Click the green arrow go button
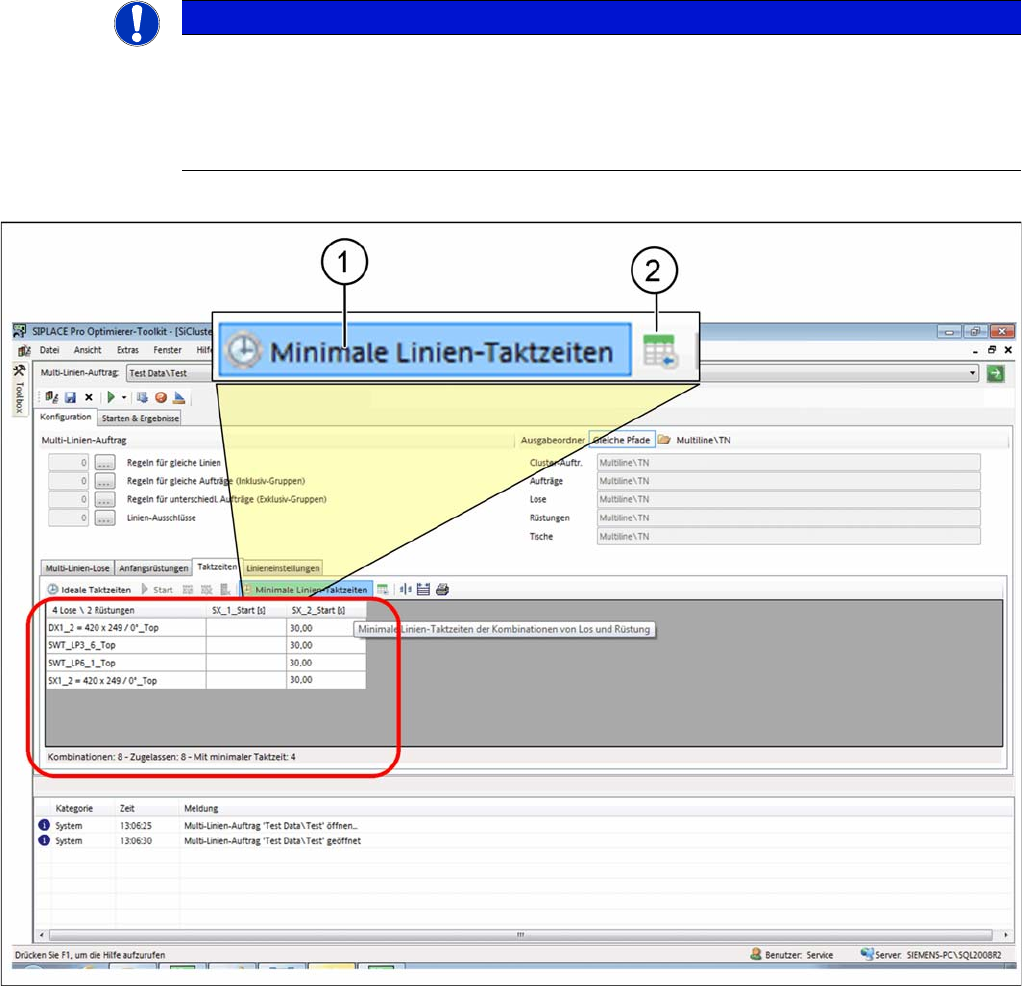Viewport: 1022px width, 986px height. (x=995, y=373)
